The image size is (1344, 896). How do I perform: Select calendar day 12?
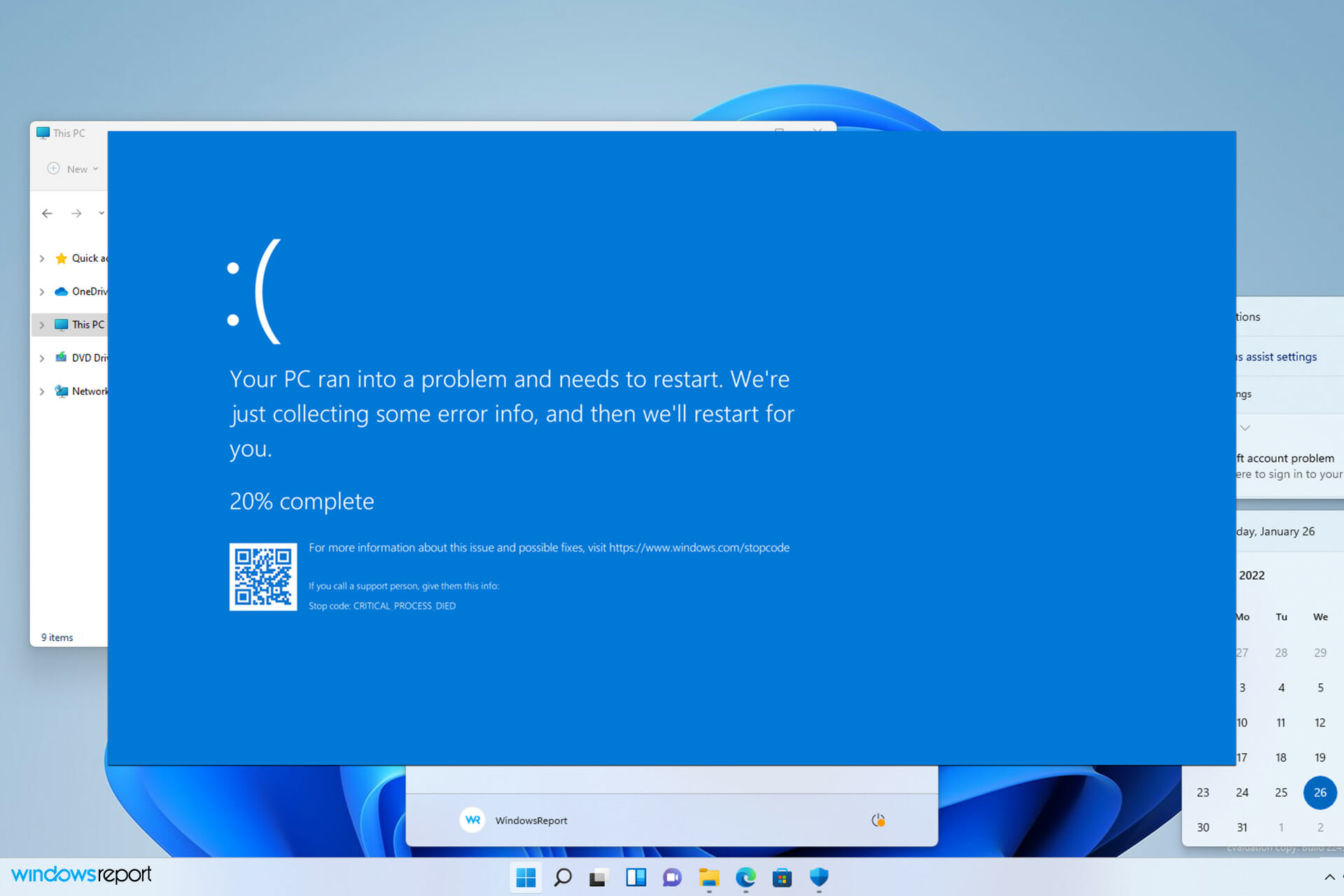pyautogui.click(x=1320, y=722)
